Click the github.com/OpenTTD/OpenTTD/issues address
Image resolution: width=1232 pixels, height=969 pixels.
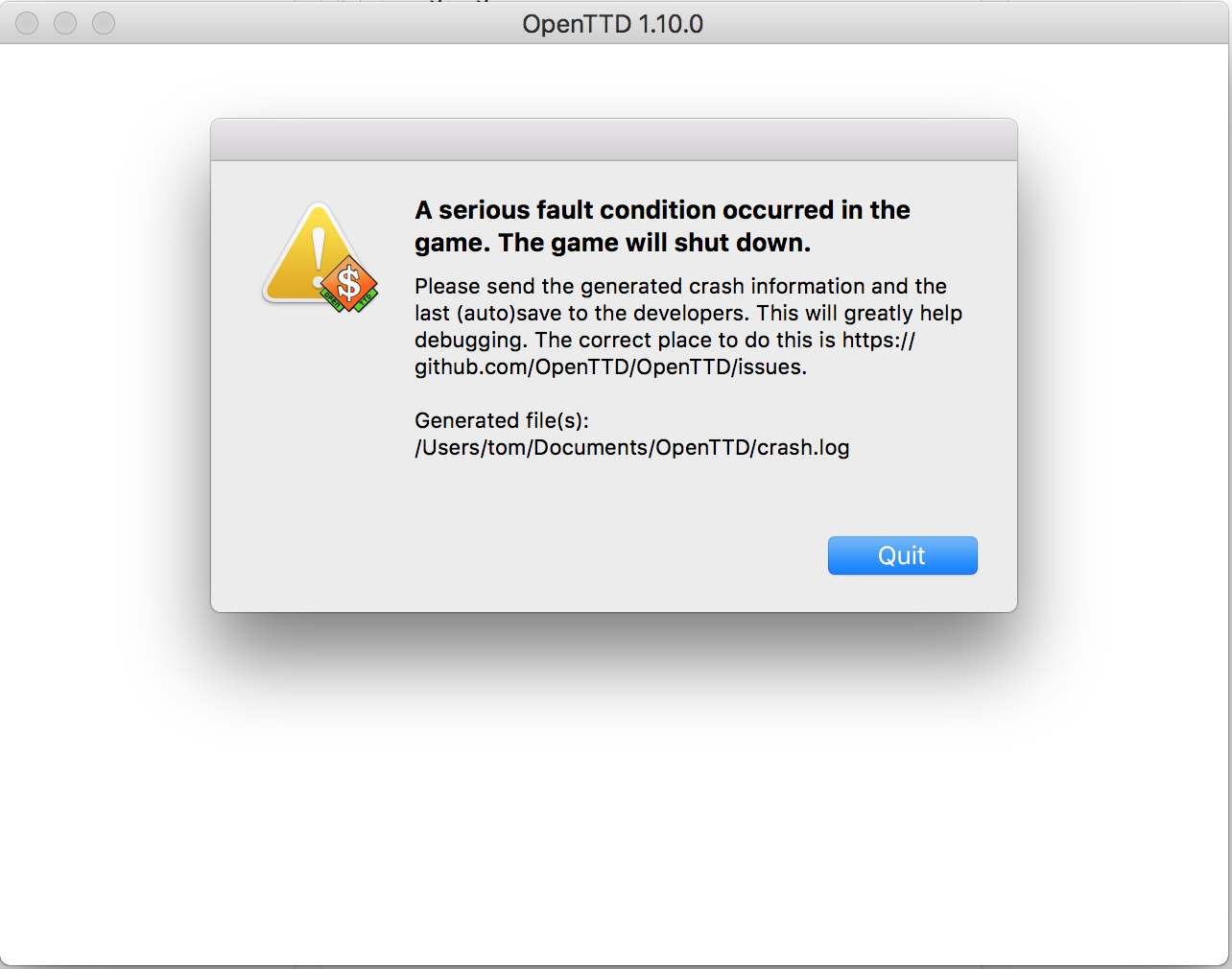click(x=610, y=366)
